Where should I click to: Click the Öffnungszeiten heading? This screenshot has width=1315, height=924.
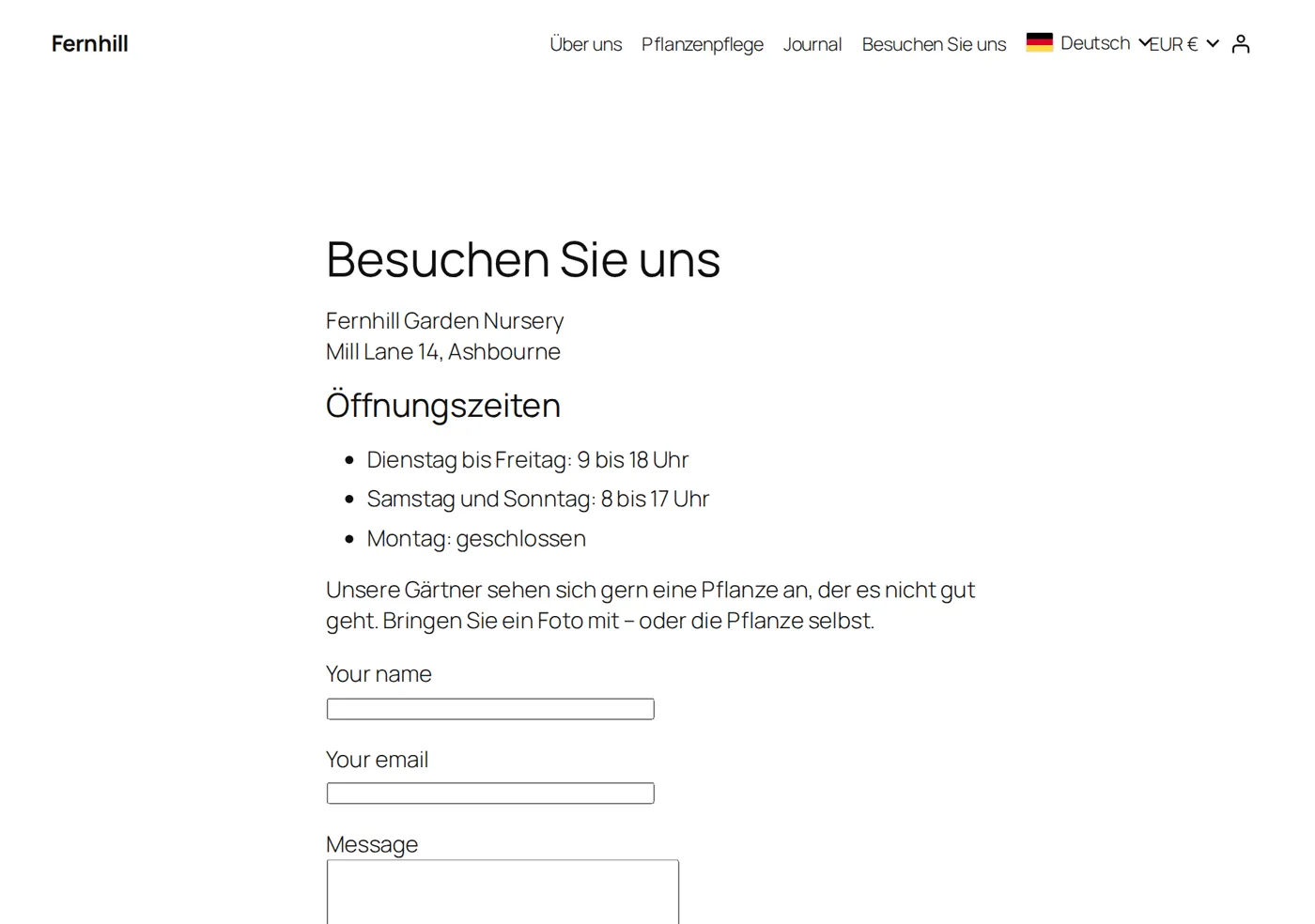click(x=443, y=406)
